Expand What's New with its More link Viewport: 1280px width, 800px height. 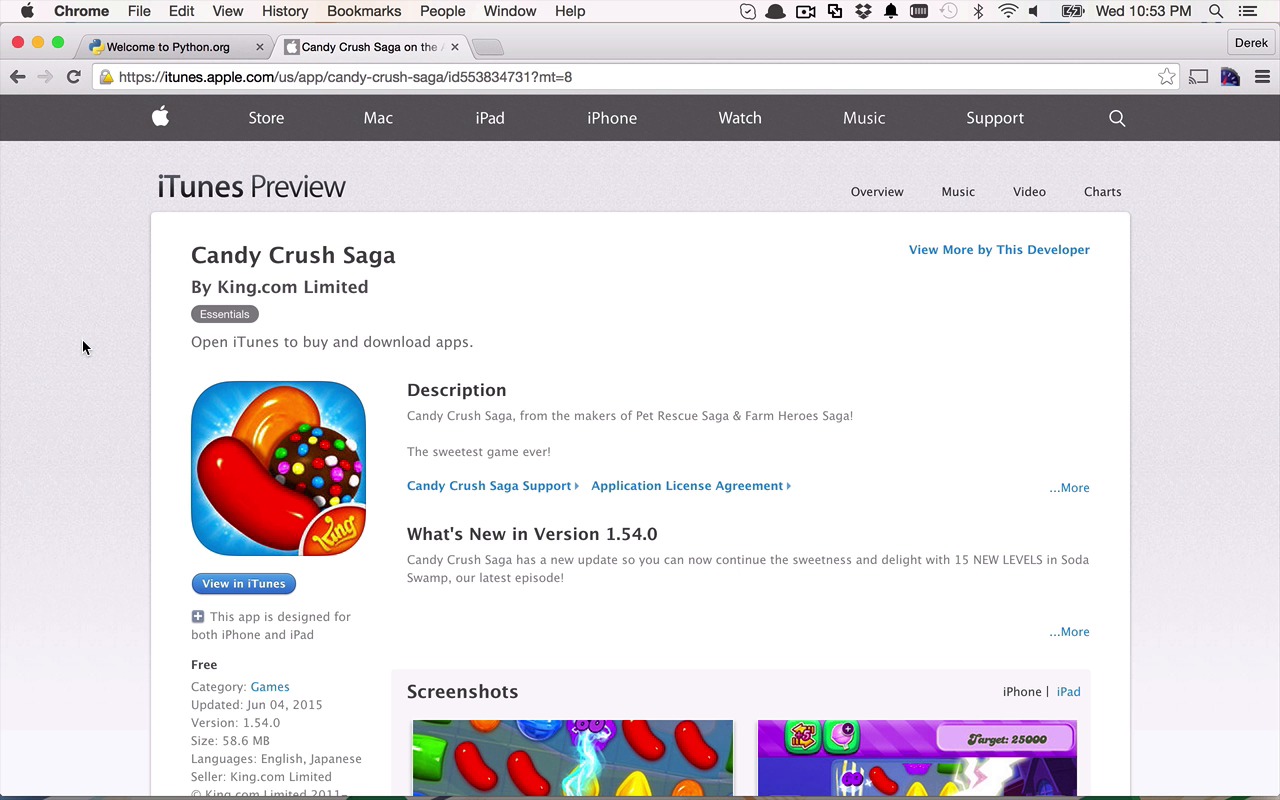tap(1069, 632)
